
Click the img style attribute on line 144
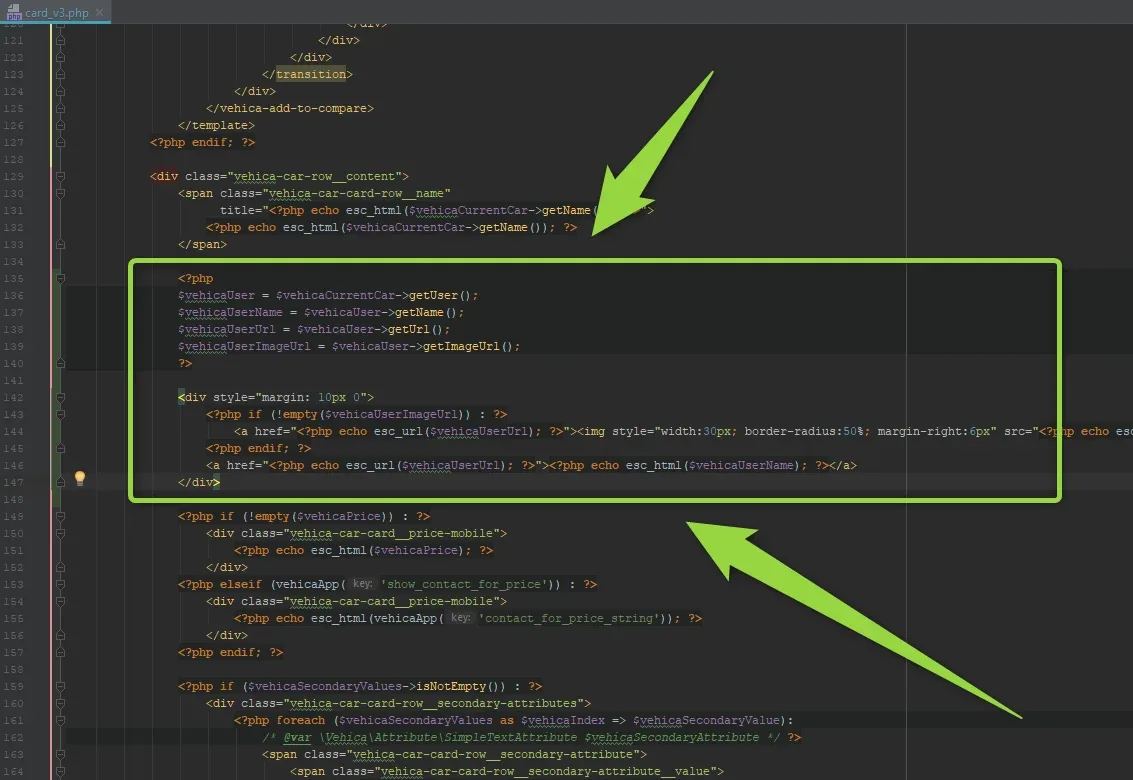click(x=804, y=432)
